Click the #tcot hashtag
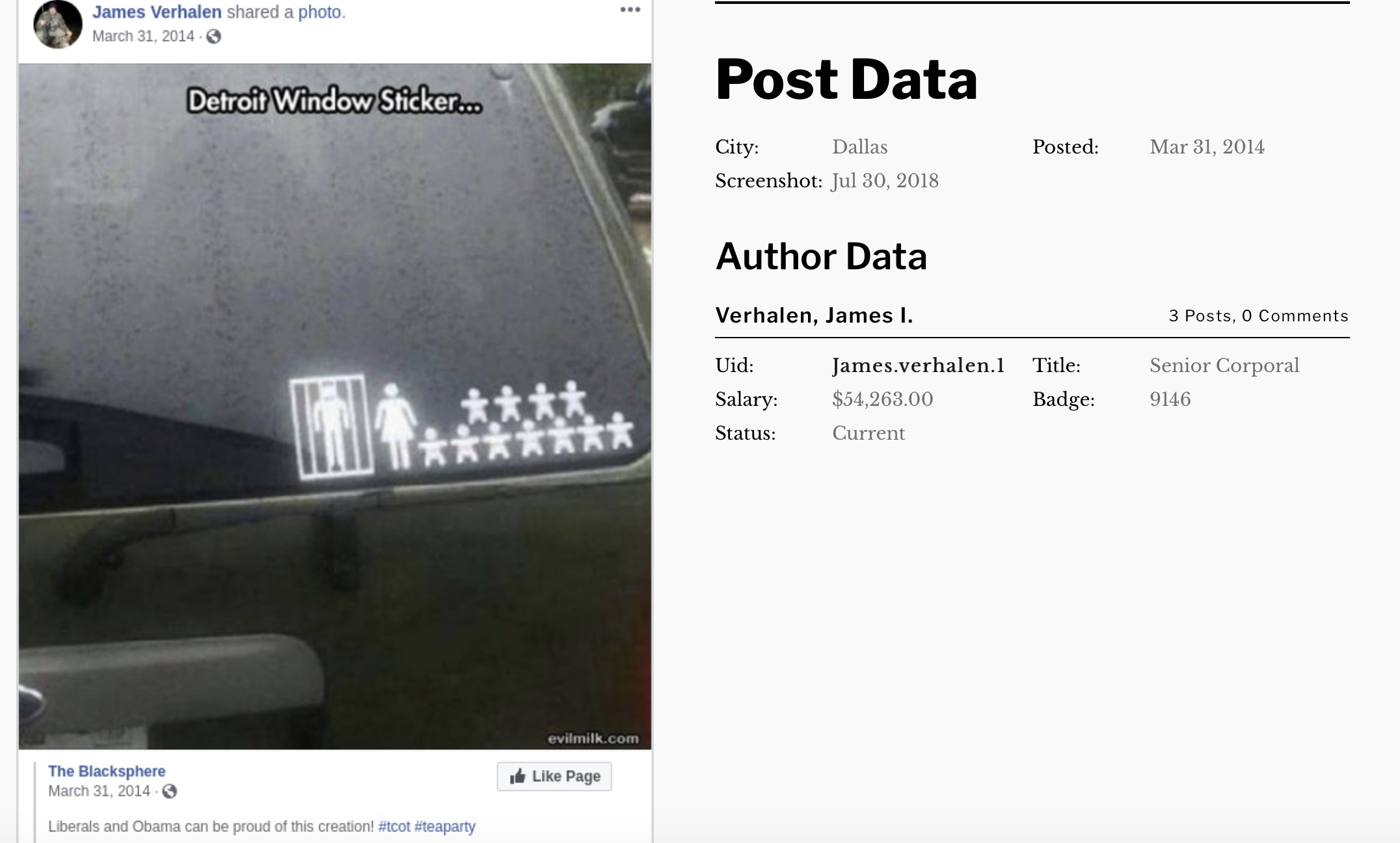The height and width of the screenshot is (843, 1400). (394, 826)
